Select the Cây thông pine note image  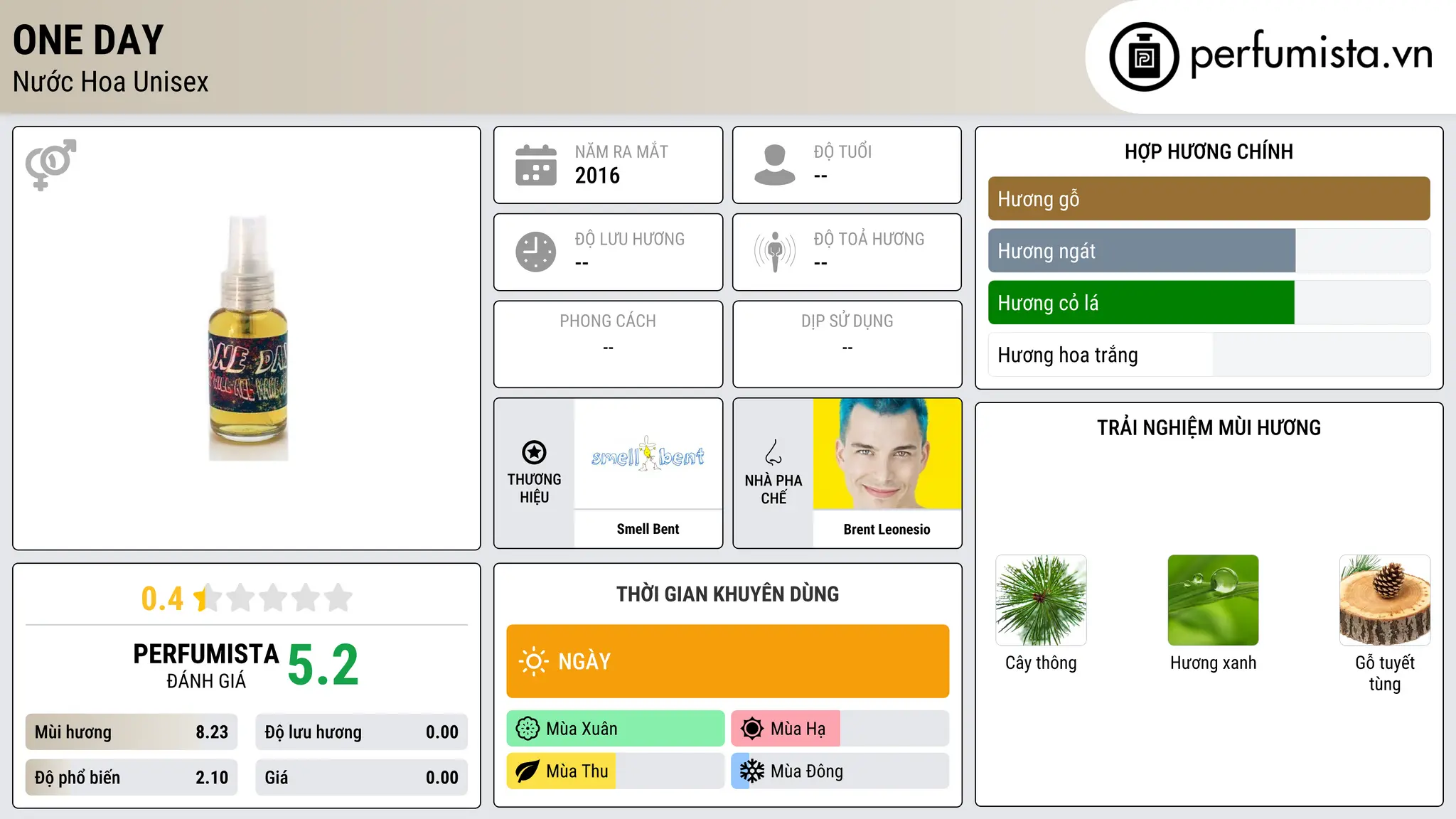point(1041,600)
